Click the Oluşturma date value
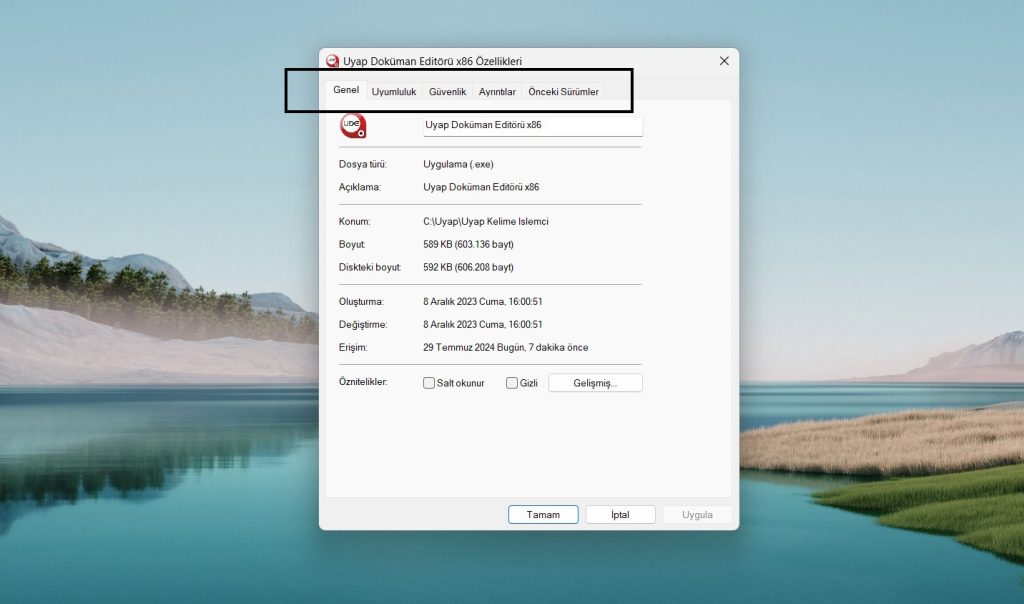This screenshot has width=1024, height=604. point(483,302)
